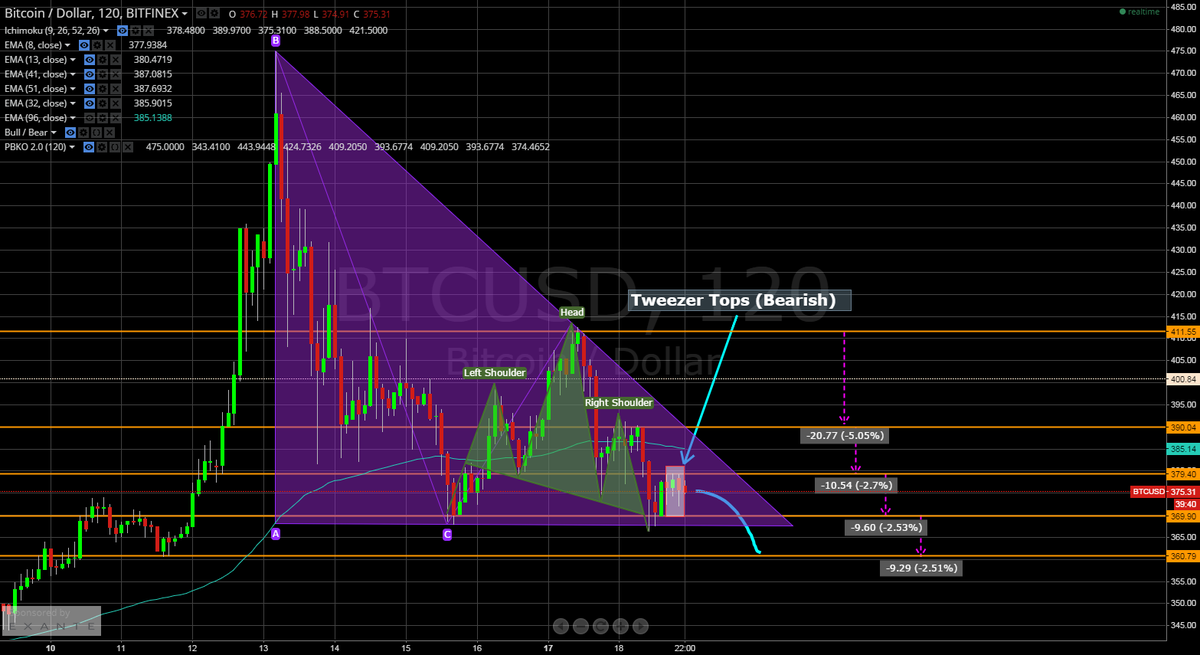This screenshot has width=1200, height=655.
Task: Select triangle pattern point B marker
Action: click(275, 41)
